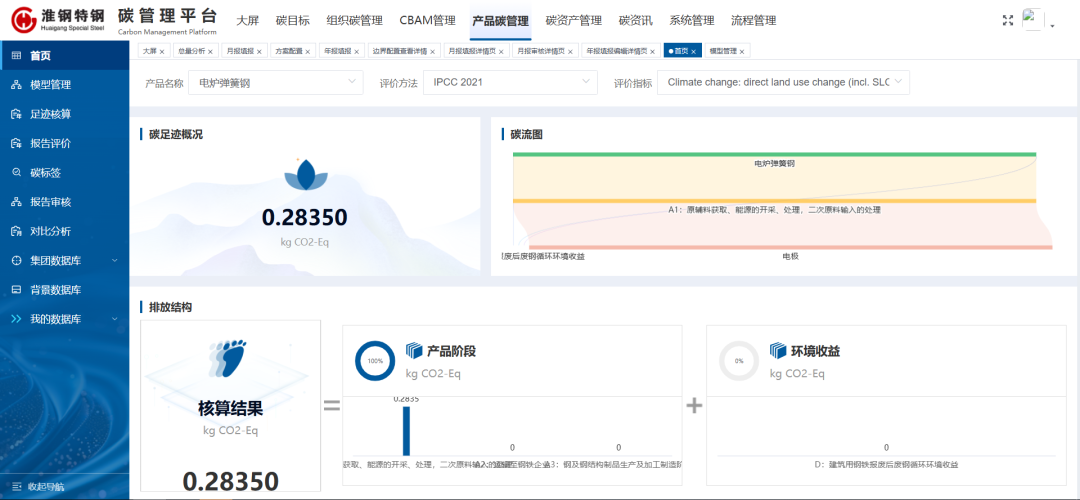This screenshot has height=500, width=1080.
Task: Open the 碳资讯 top menu
Action: [635, 21]
